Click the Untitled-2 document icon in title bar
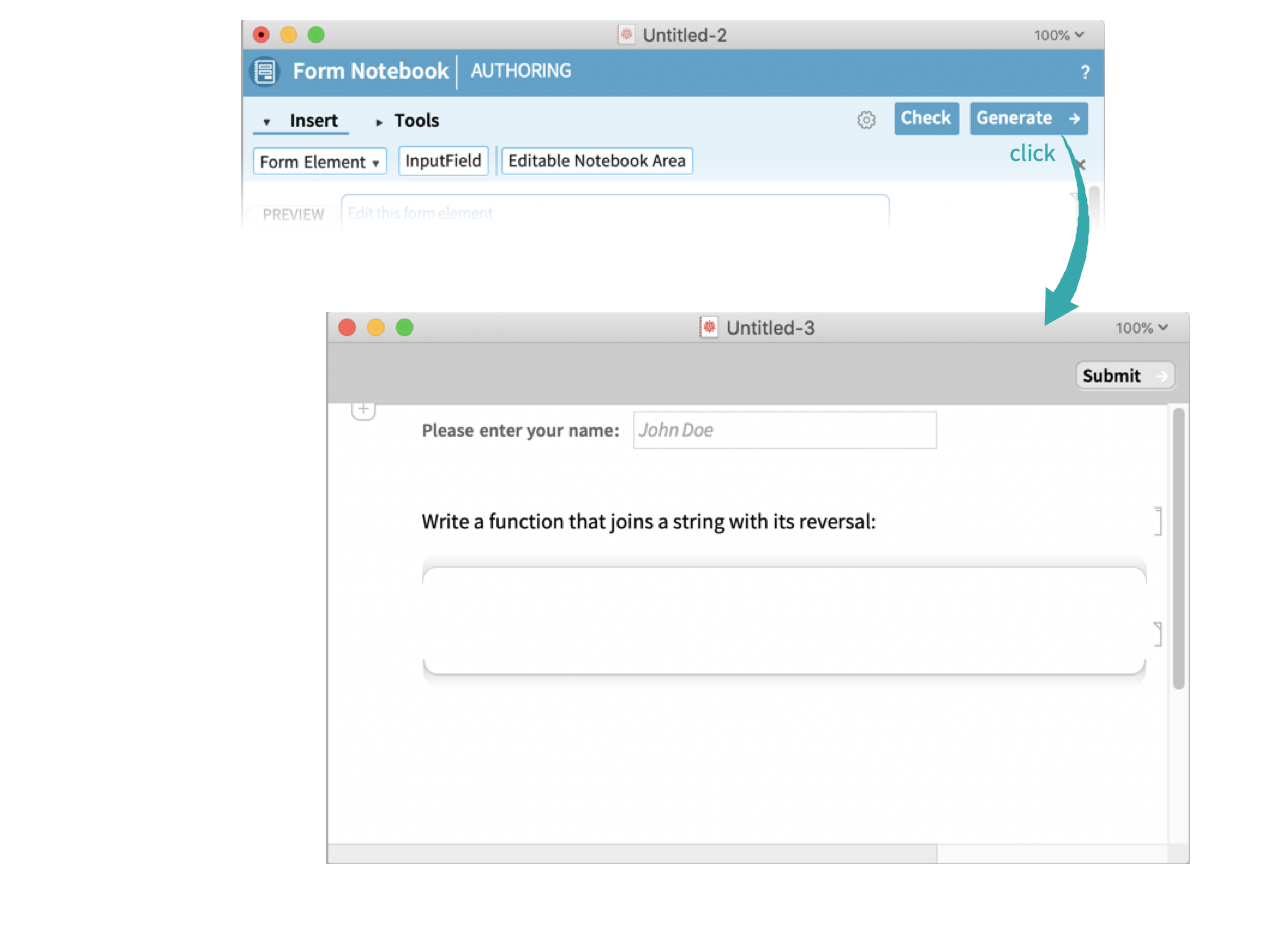This screenshot has width=1274, height=928. click(627, 35)
